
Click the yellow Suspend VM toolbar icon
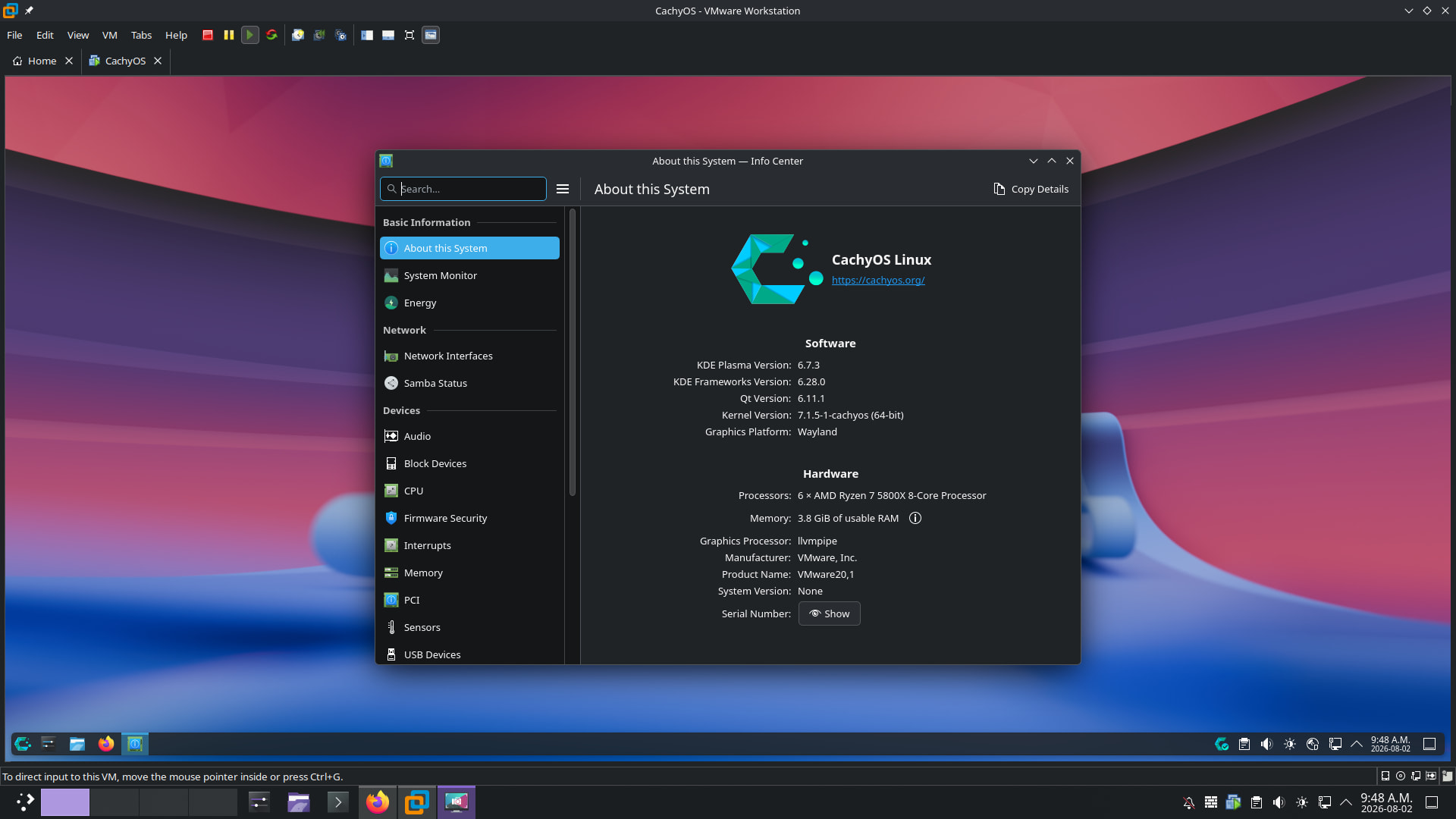[229, 35]
